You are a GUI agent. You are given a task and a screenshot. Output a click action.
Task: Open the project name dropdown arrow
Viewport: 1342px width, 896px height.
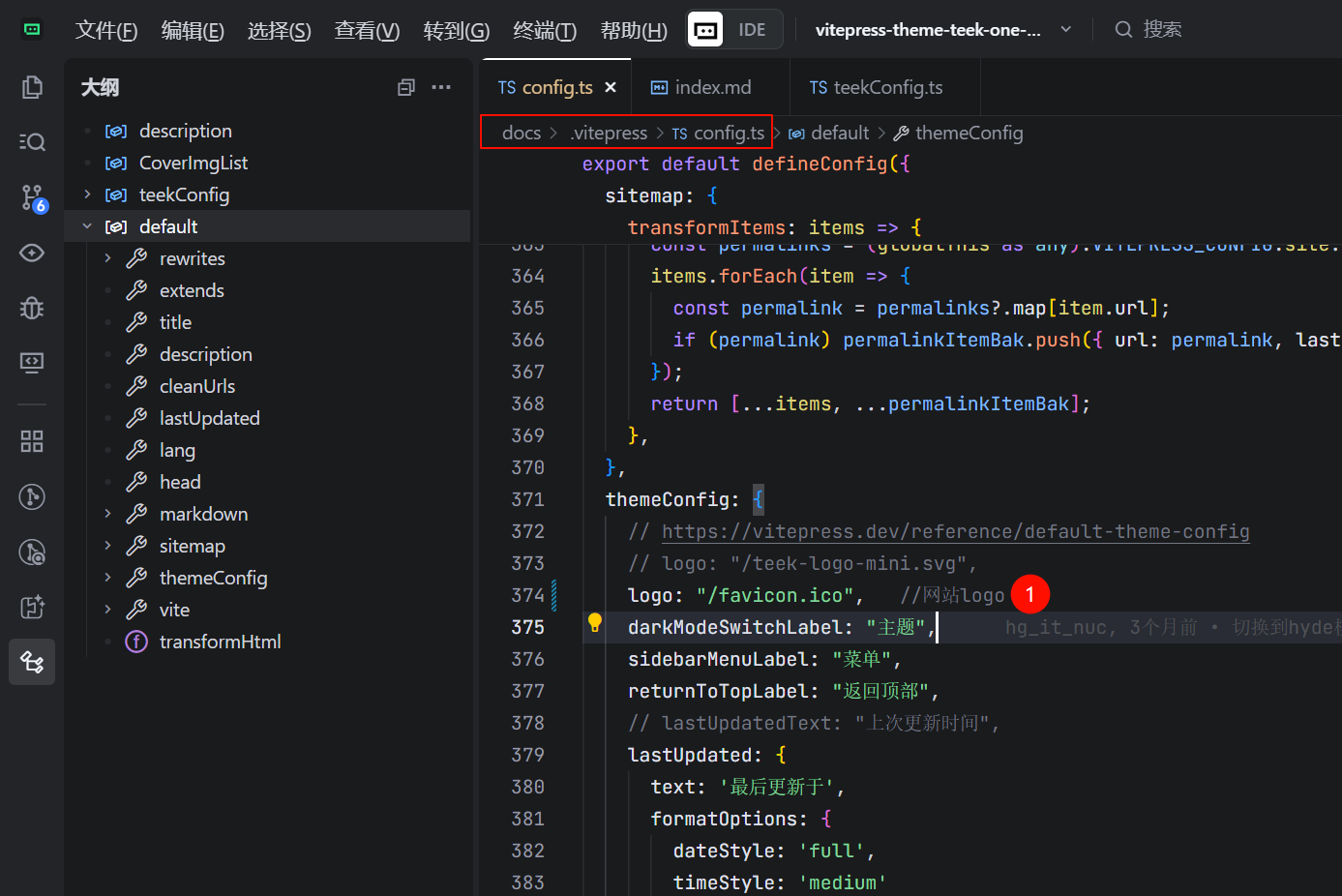click(1065, 29)
